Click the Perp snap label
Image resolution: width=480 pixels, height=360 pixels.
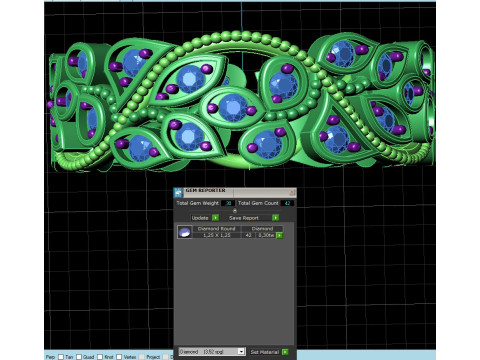coord(50,357)
